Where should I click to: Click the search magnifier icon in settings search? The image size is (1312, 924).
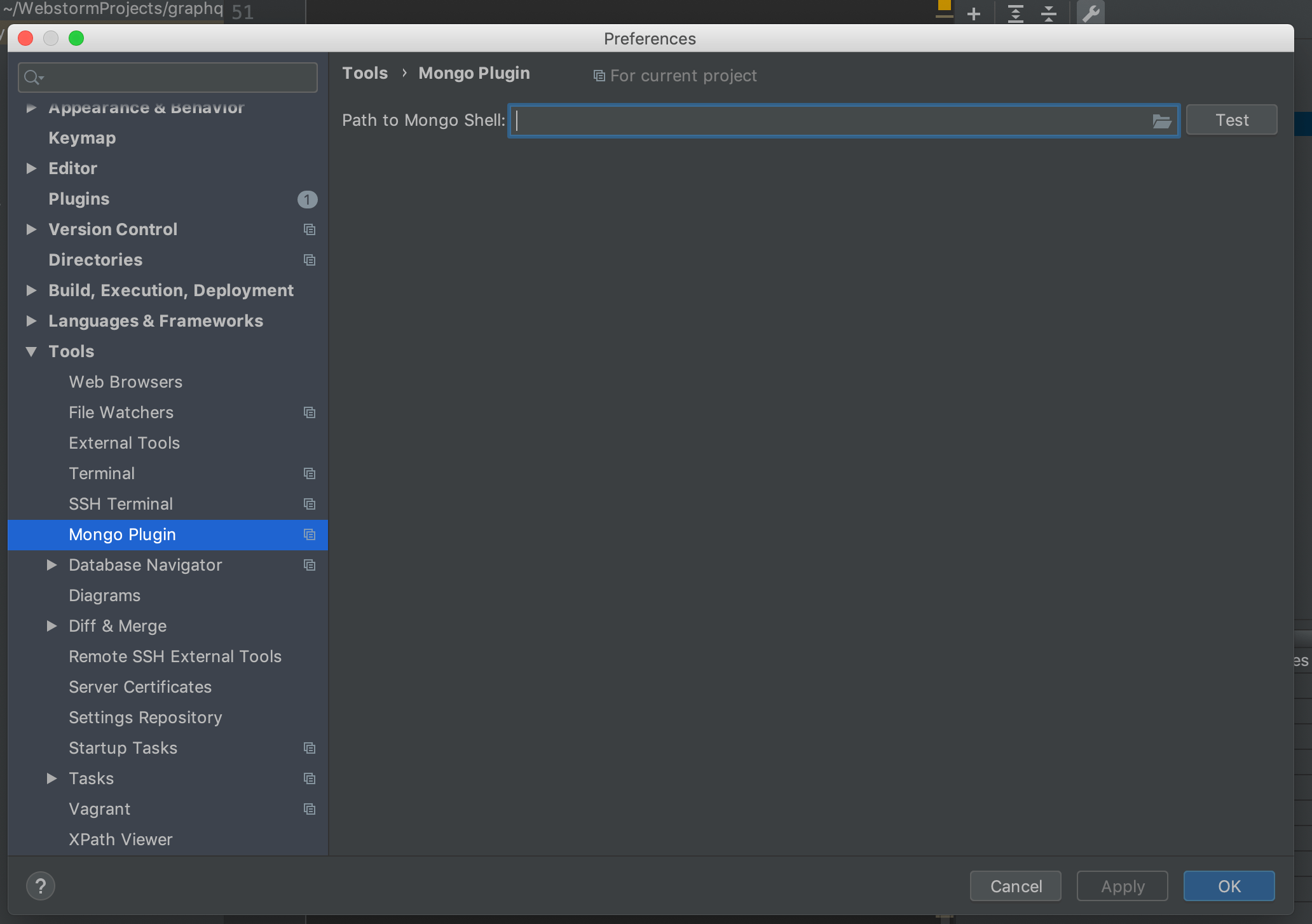tap(32, 78)
